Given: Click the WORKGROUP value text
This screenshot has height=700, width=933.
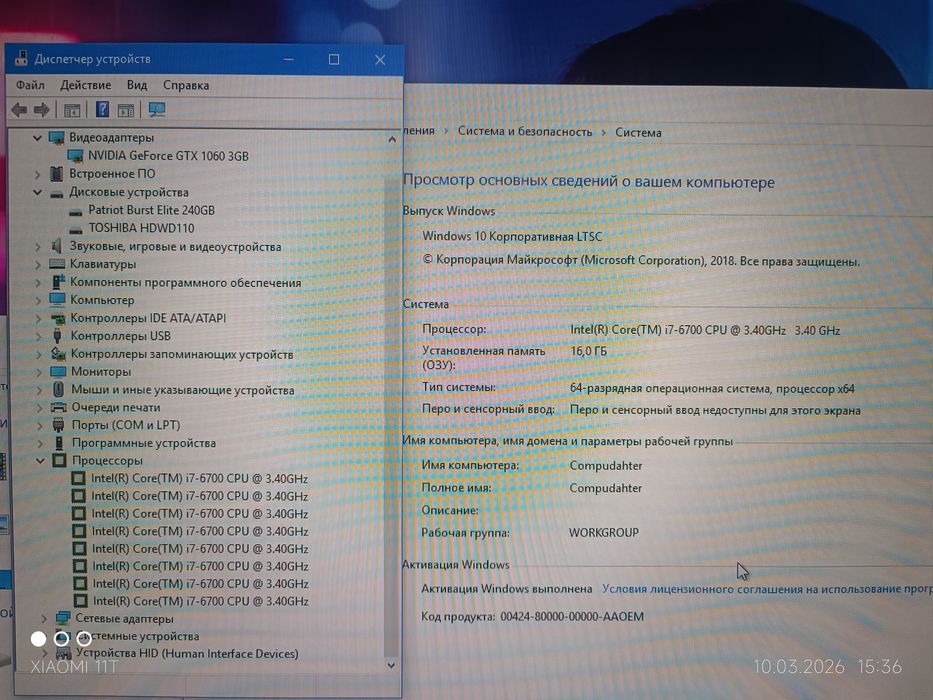Looking at the screenshot, I should [603, 532].
